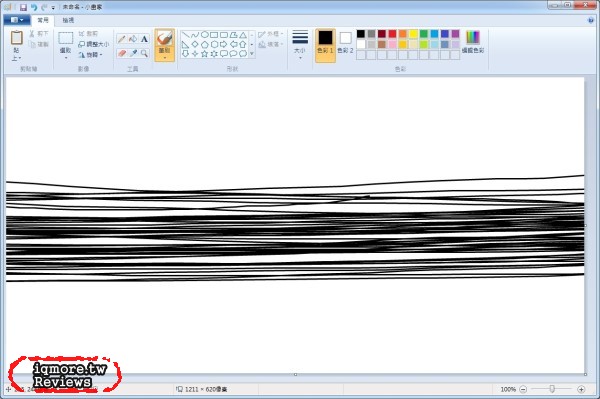600x399 pixels.
Task: Pick the purple palette swatch
Action: [x=455, y=34]
